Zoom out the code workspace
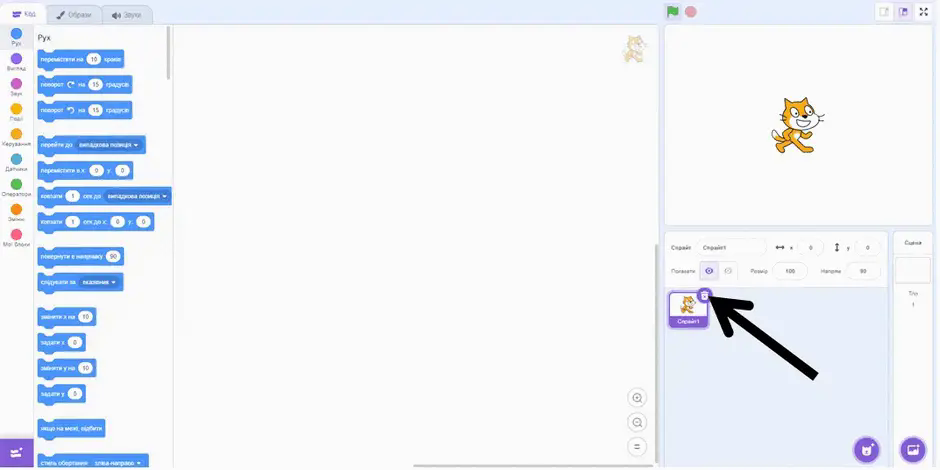The width and height of the screenshot is (940, 470). point(637,422)
